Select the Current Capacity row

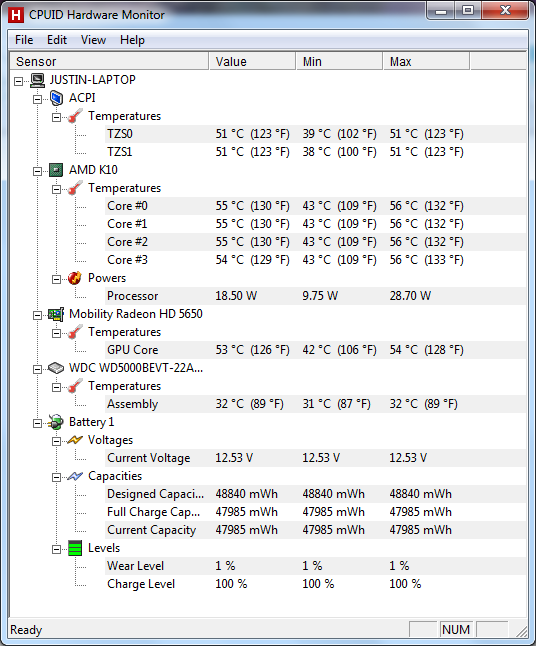pyautogui.click(x=315, y=530)
